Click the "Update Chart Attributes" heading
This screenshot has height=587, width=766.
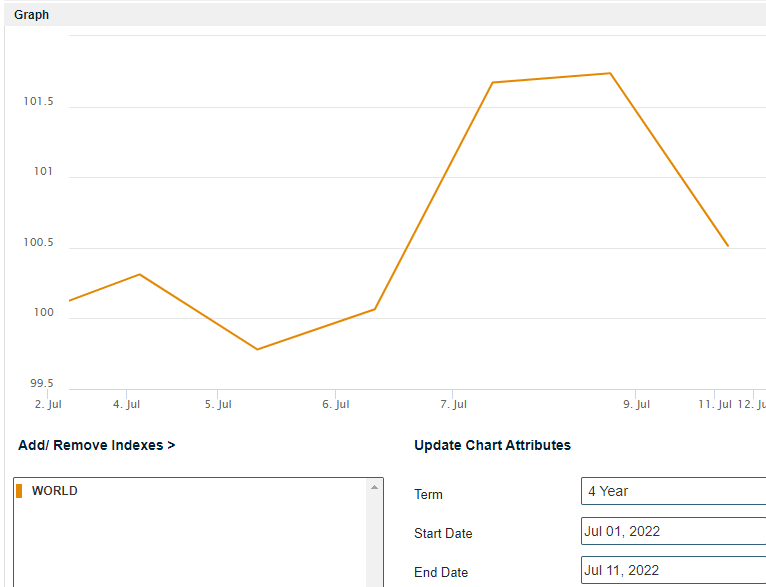[x=492, y=445]
